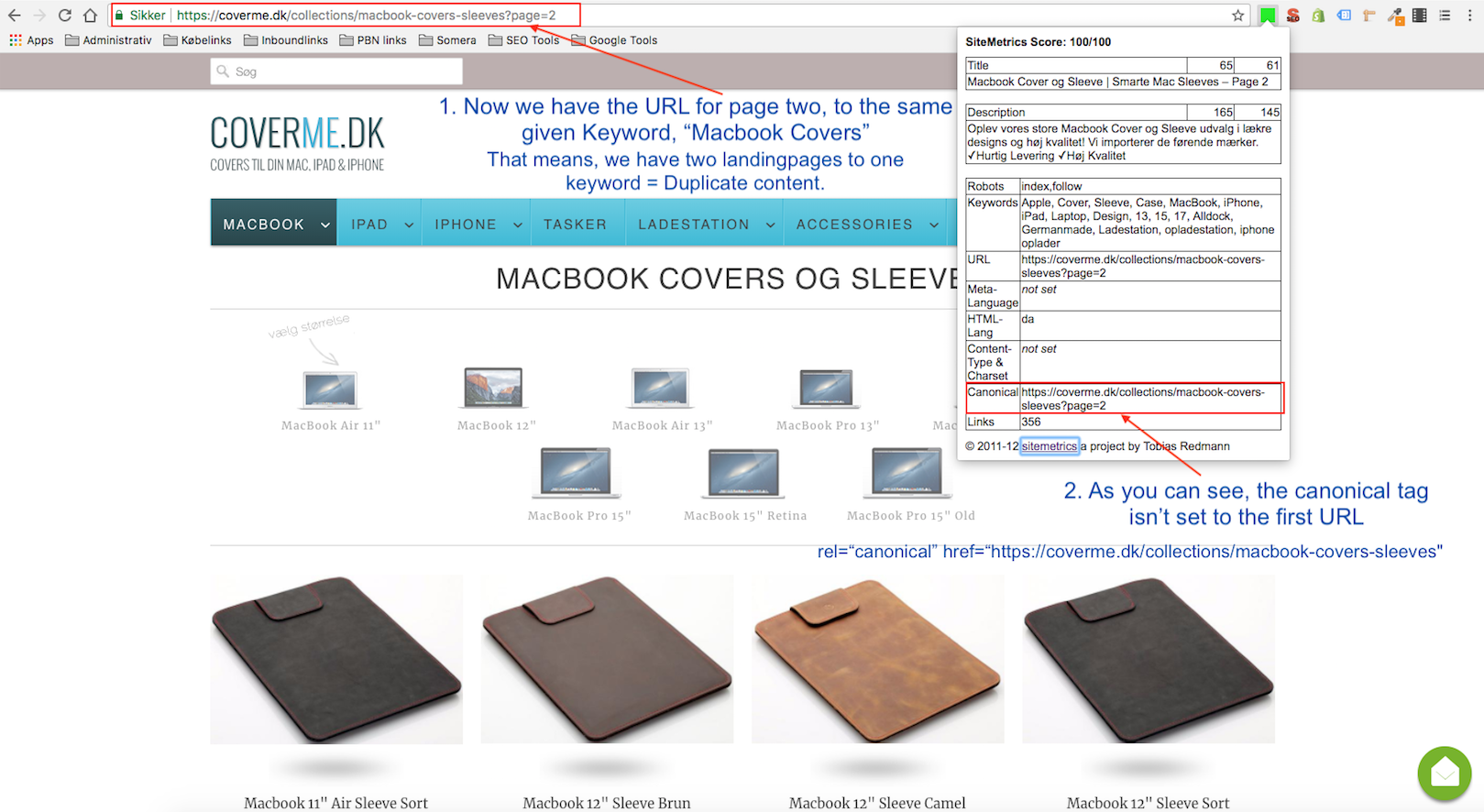Open the SEO Tools bookmarks folder
The width and height of the screenshot is (1484, 812).
point(523,40)
